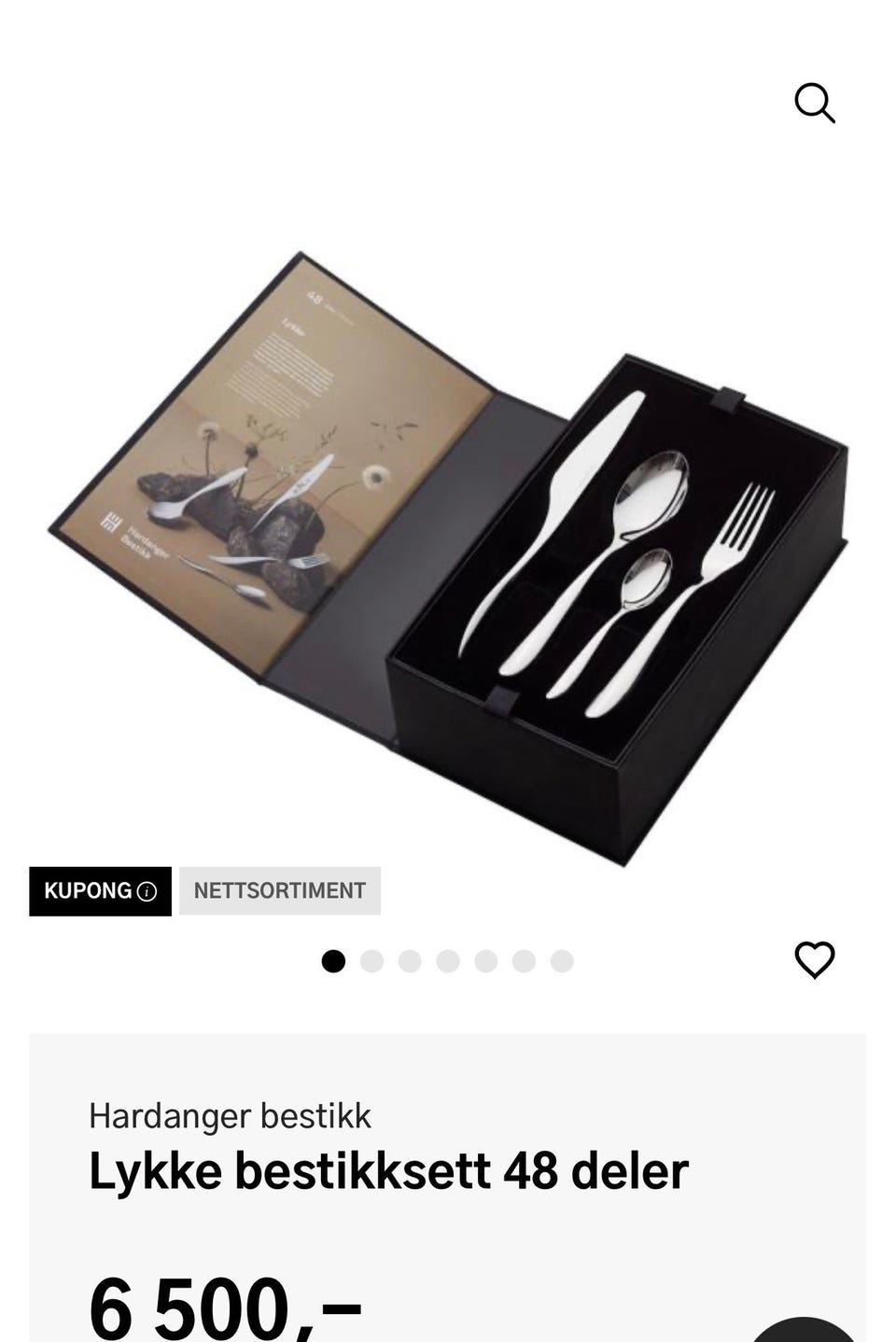
Task: Click the Lykke bestikksett 48 deler title
Action: click(388, 1171)
